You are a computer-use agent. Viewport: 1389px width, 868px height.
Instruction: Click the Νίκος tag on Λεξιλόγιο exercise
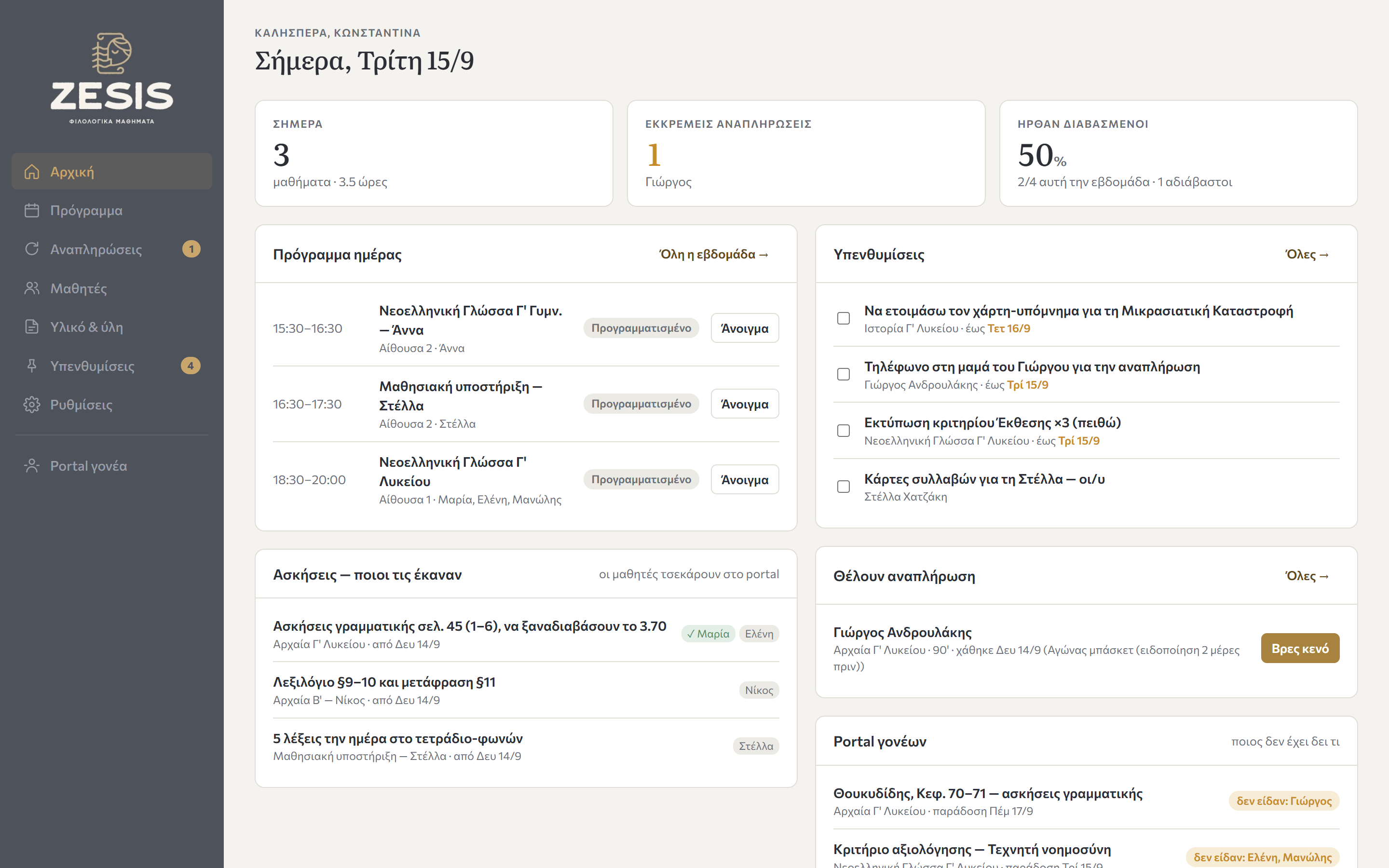(x=759, y=690)
